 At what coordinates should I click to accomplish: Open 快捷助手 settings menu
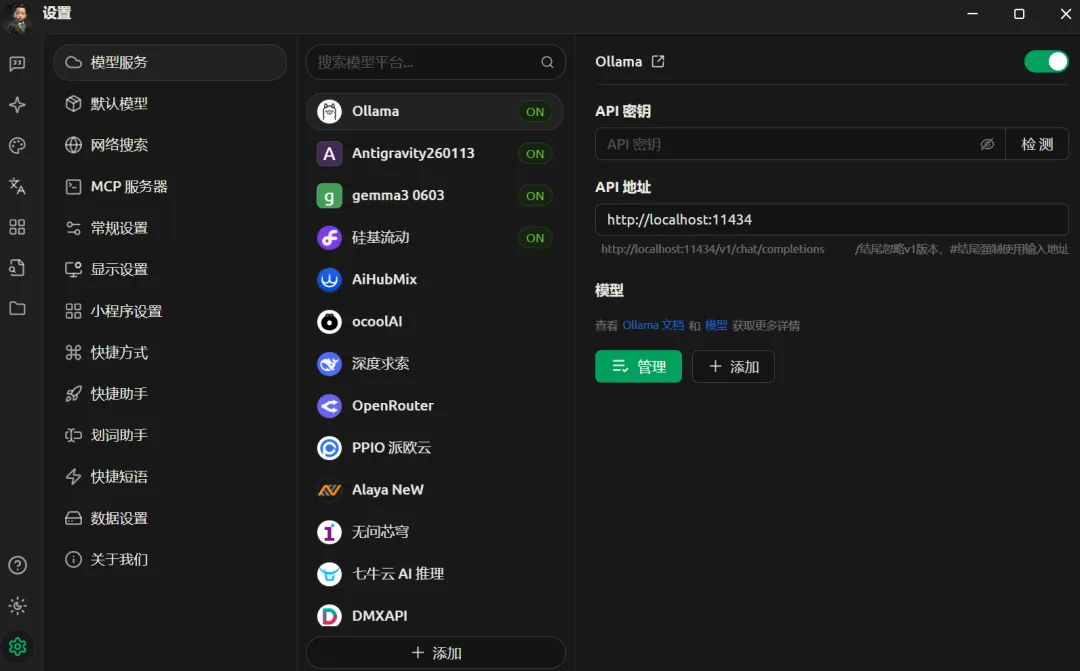[170, 393]
